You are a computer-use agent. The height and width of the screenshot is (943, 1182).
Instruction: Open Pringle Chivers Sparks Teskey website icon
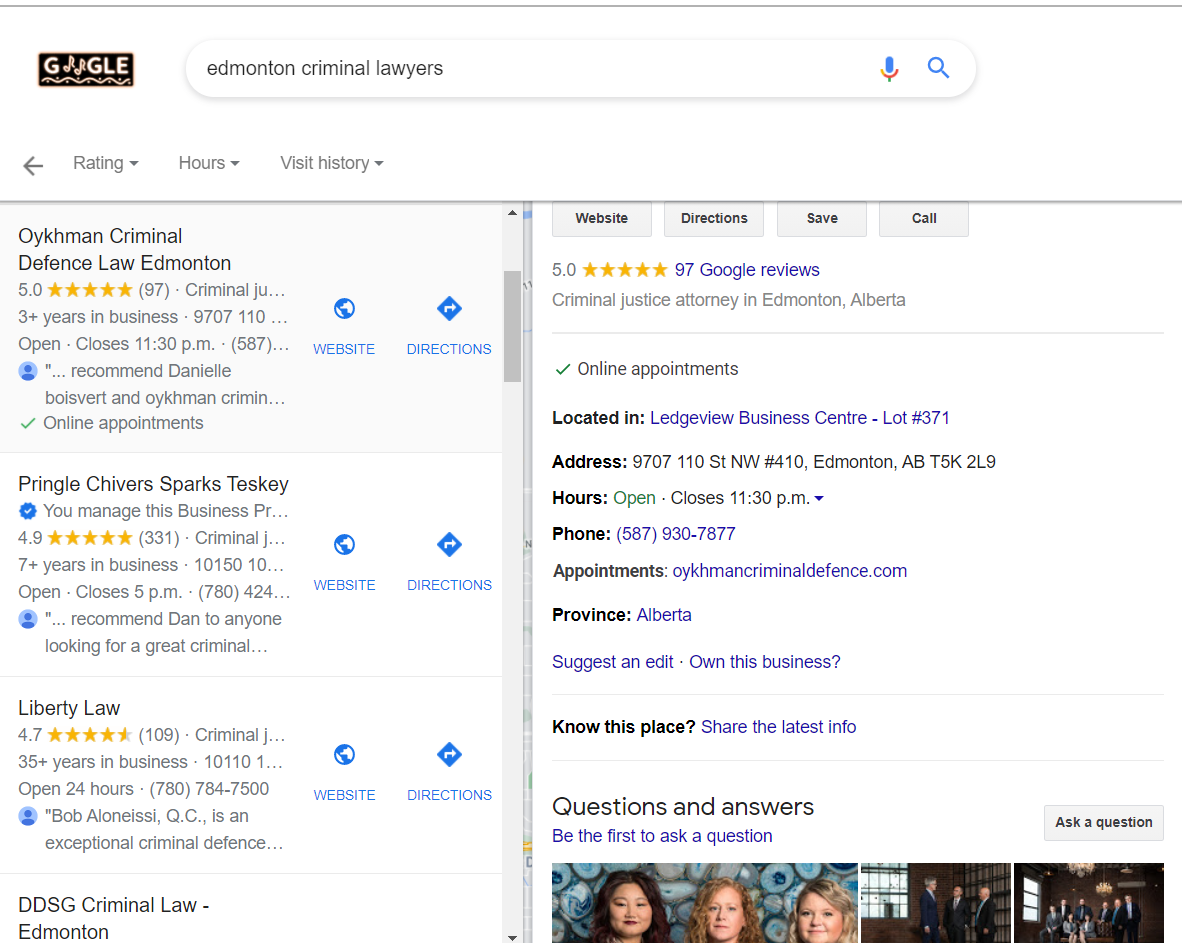point(344,545)
